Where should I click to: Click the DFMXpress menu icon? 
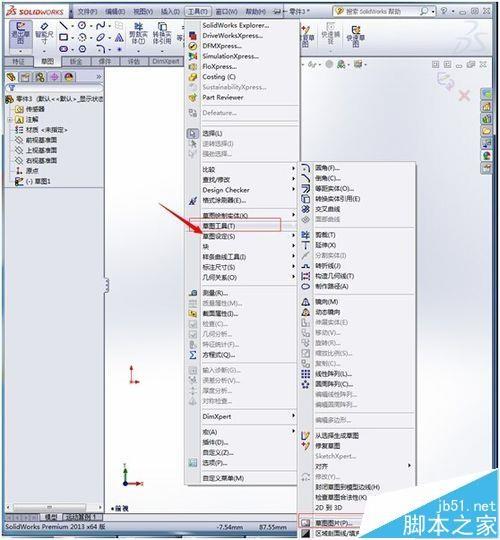pyautogui.click(x=193, y=46)
